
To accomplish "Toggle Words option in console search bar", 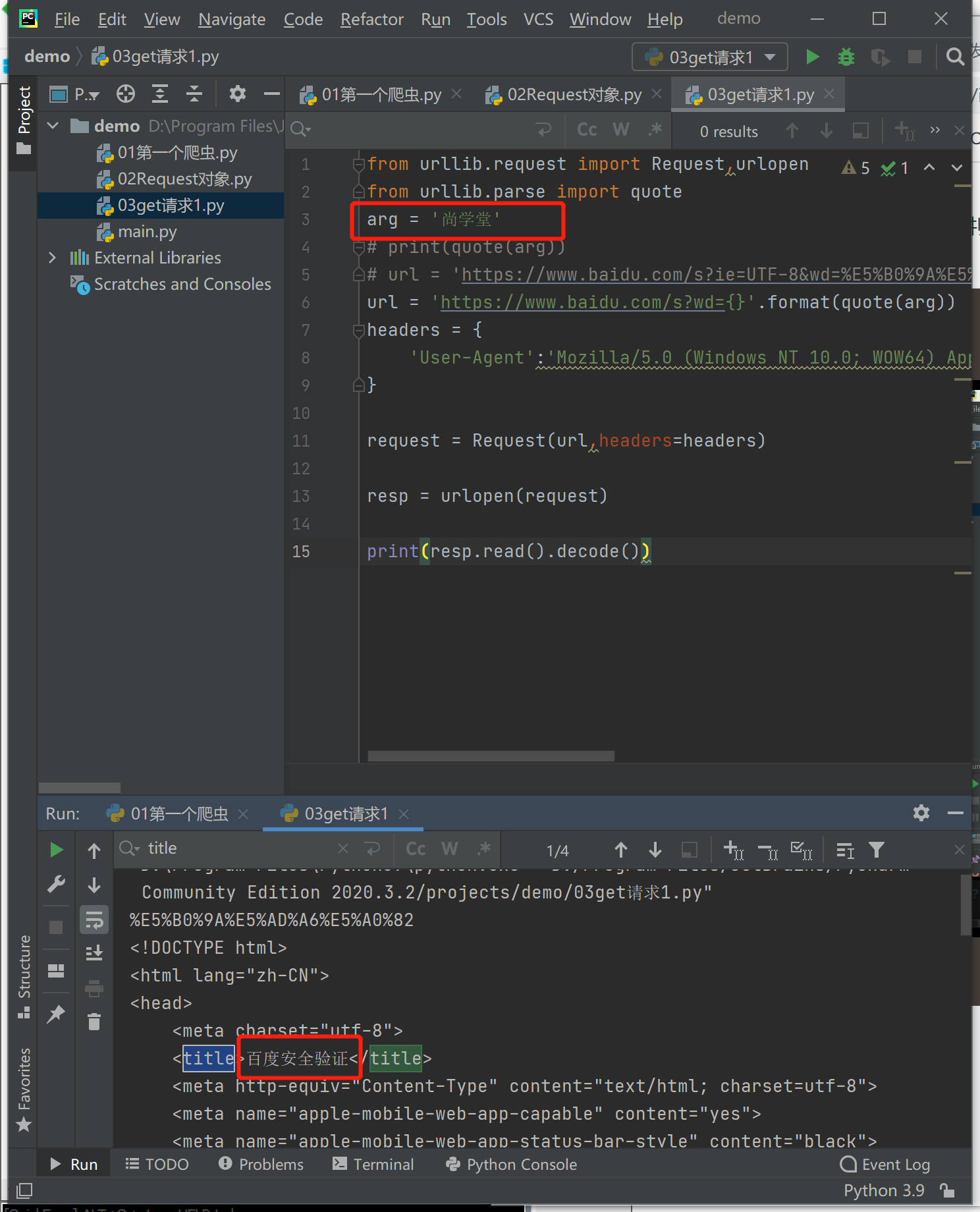I will 450,849.
